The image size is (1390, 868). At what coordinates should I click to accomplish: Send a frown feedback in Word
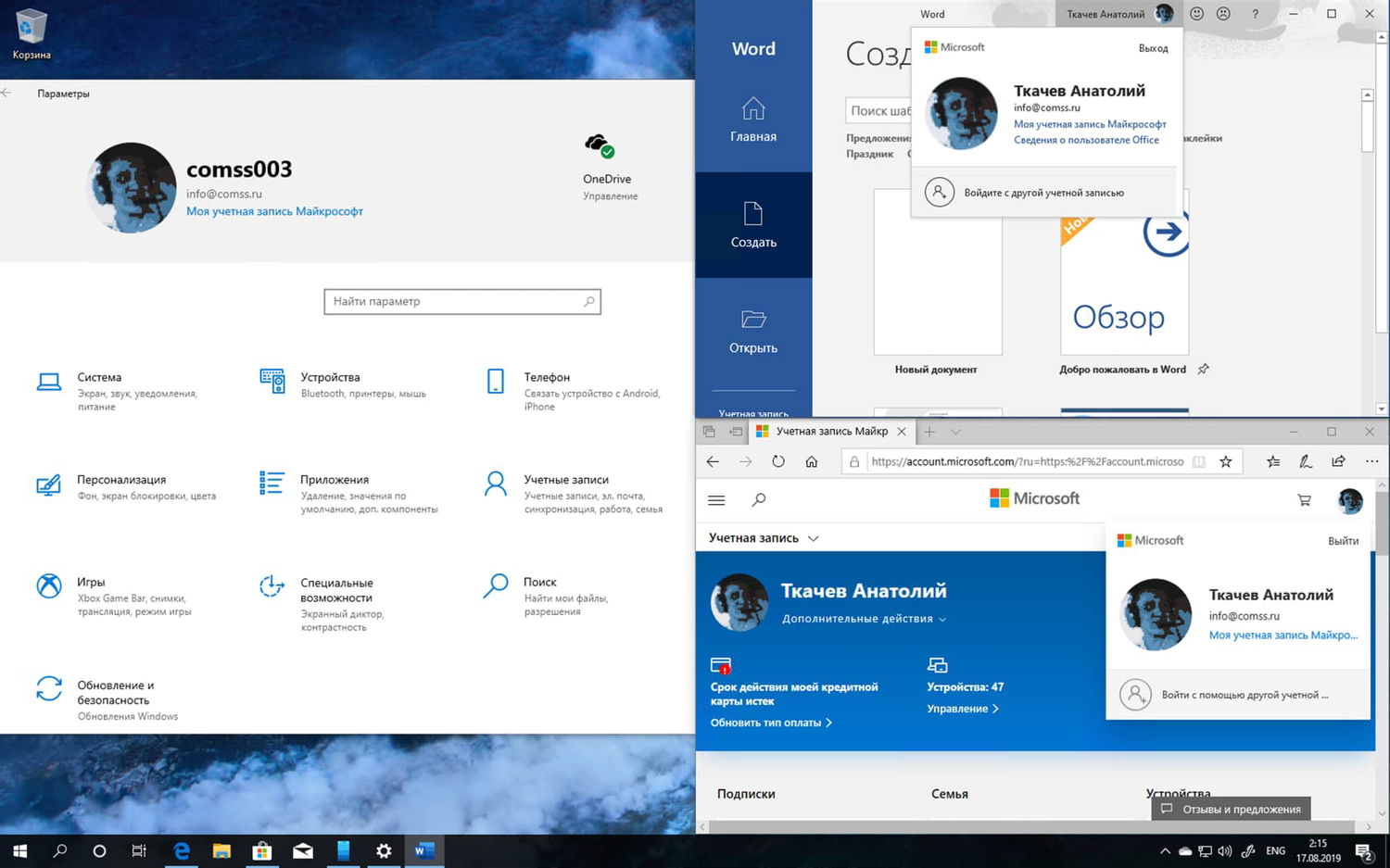(x=1223, y=14)
